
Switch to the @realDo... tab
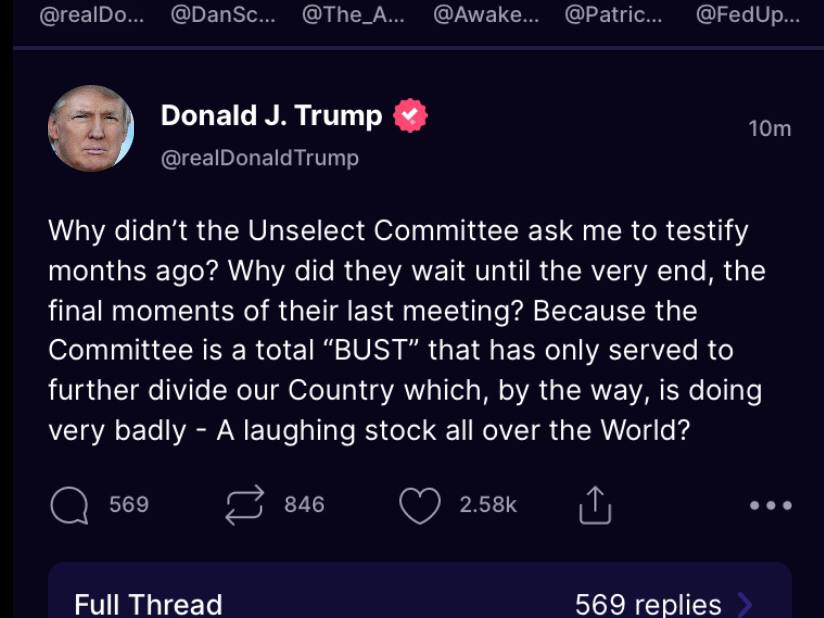click(x=91, y=16)
